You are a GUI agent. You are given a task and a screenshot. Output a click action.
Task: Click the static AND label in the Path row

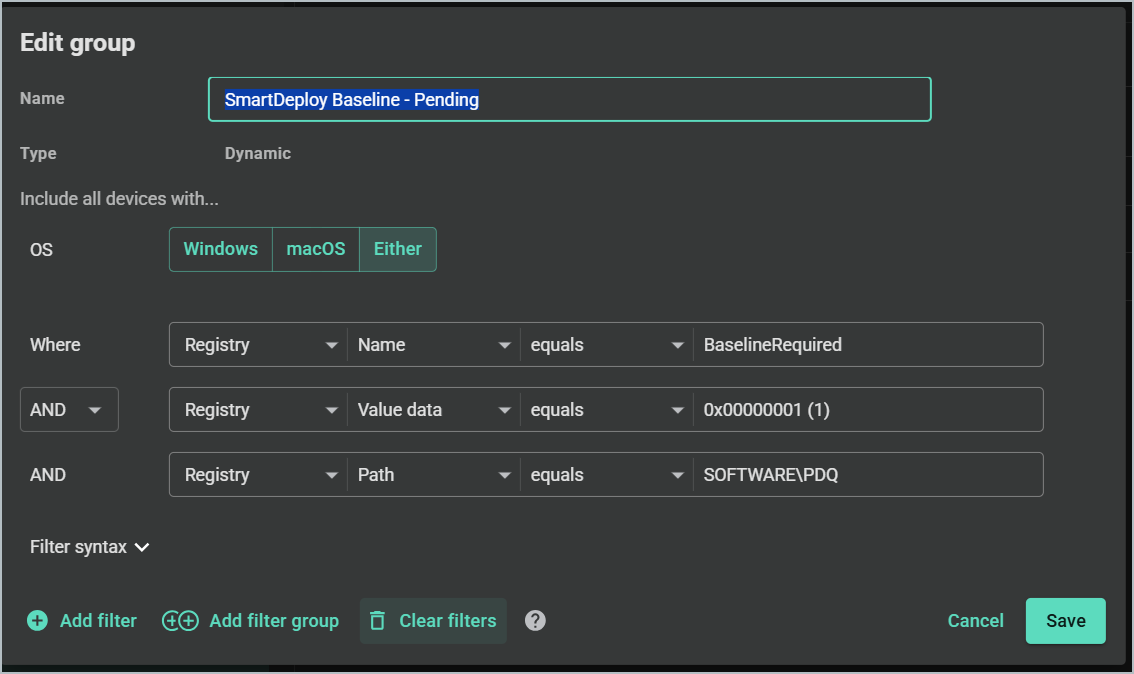[x=48, y=475]
